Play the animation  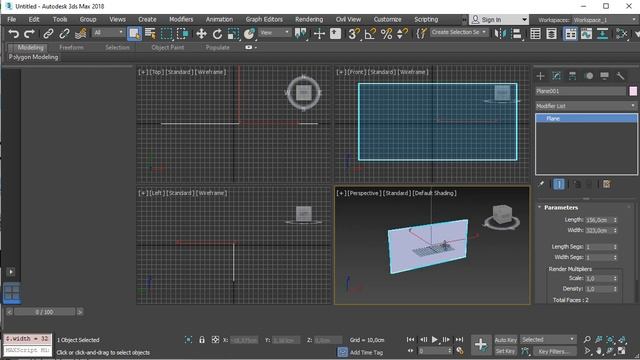[x=434, y=339]
